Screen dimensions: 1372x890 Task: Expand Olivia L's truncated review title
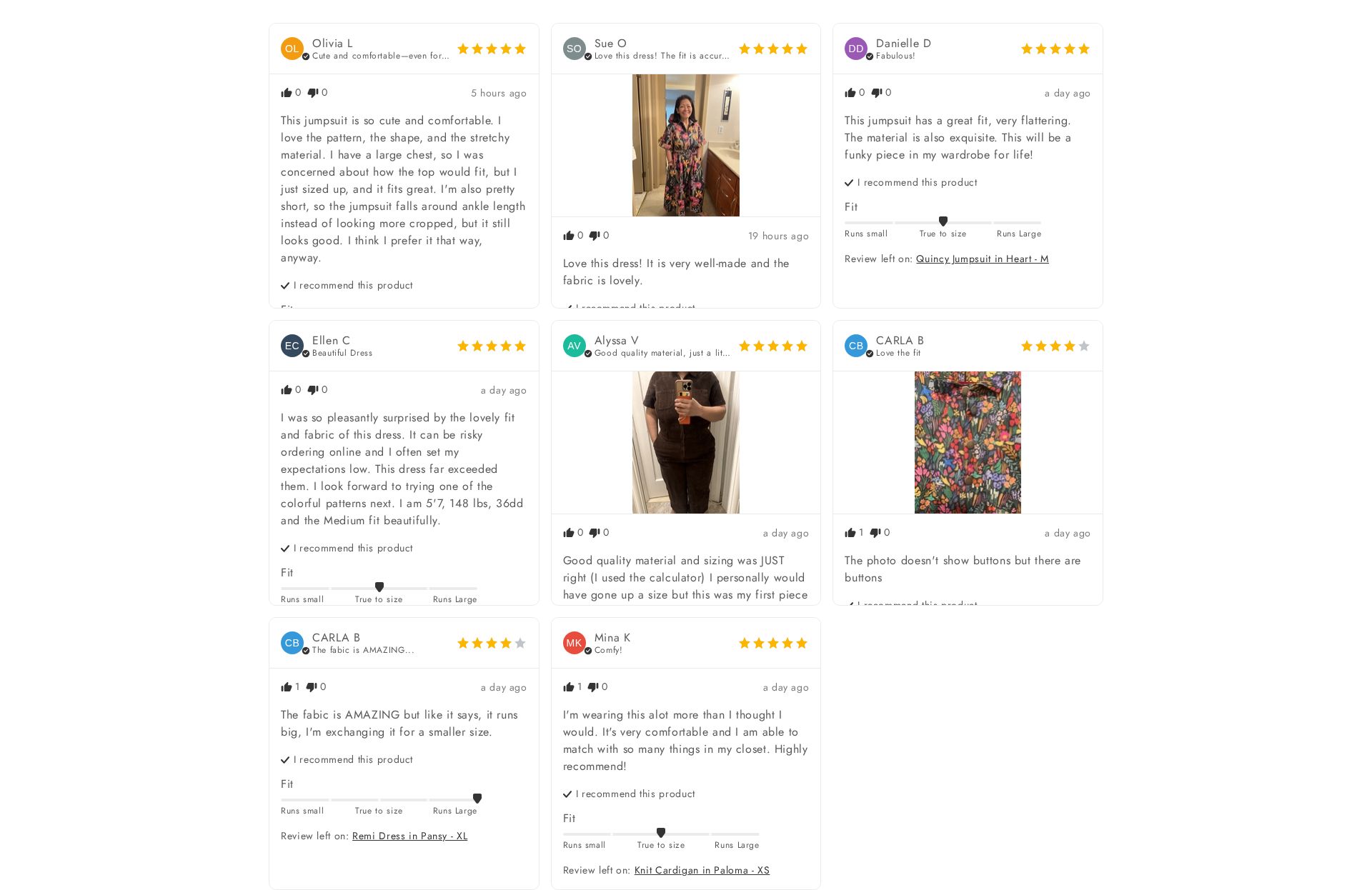380,56
